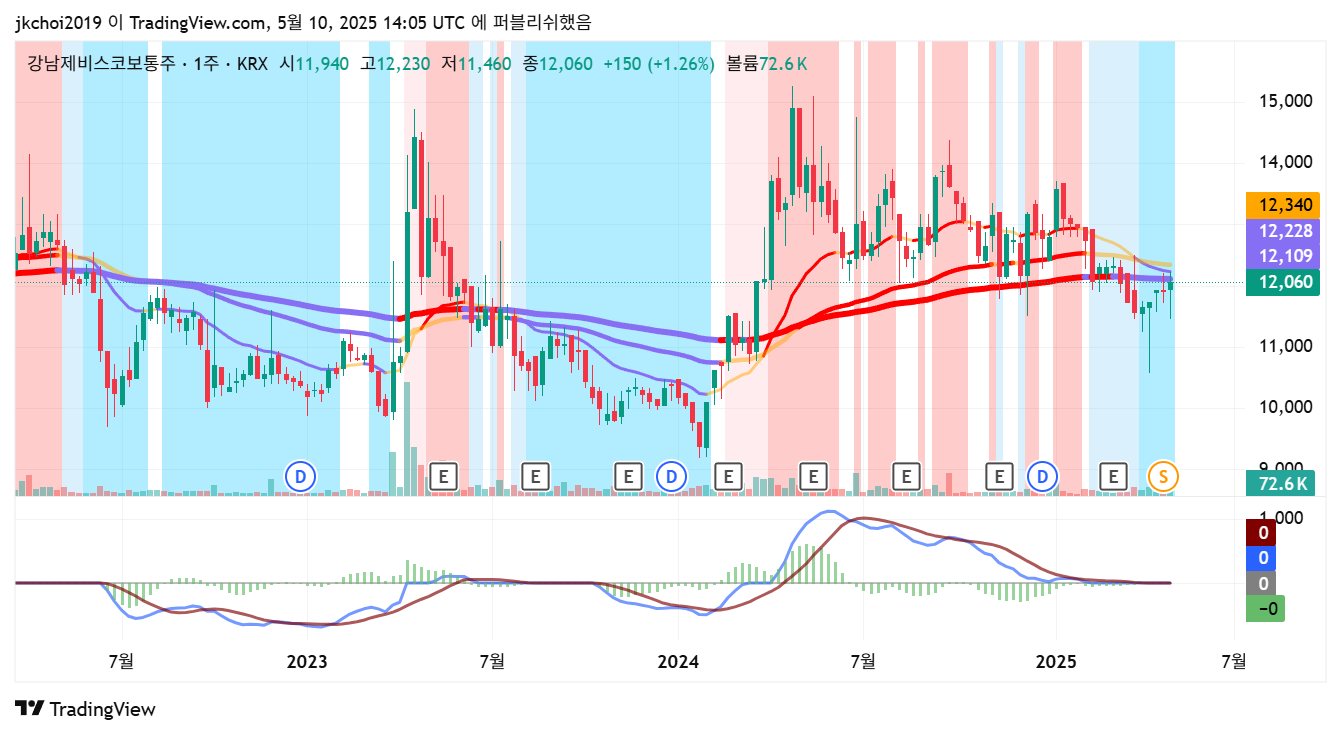Click the 7월 label between 2023 and 2024
This screenshot has width=1341, height=735.
[492, 661]
